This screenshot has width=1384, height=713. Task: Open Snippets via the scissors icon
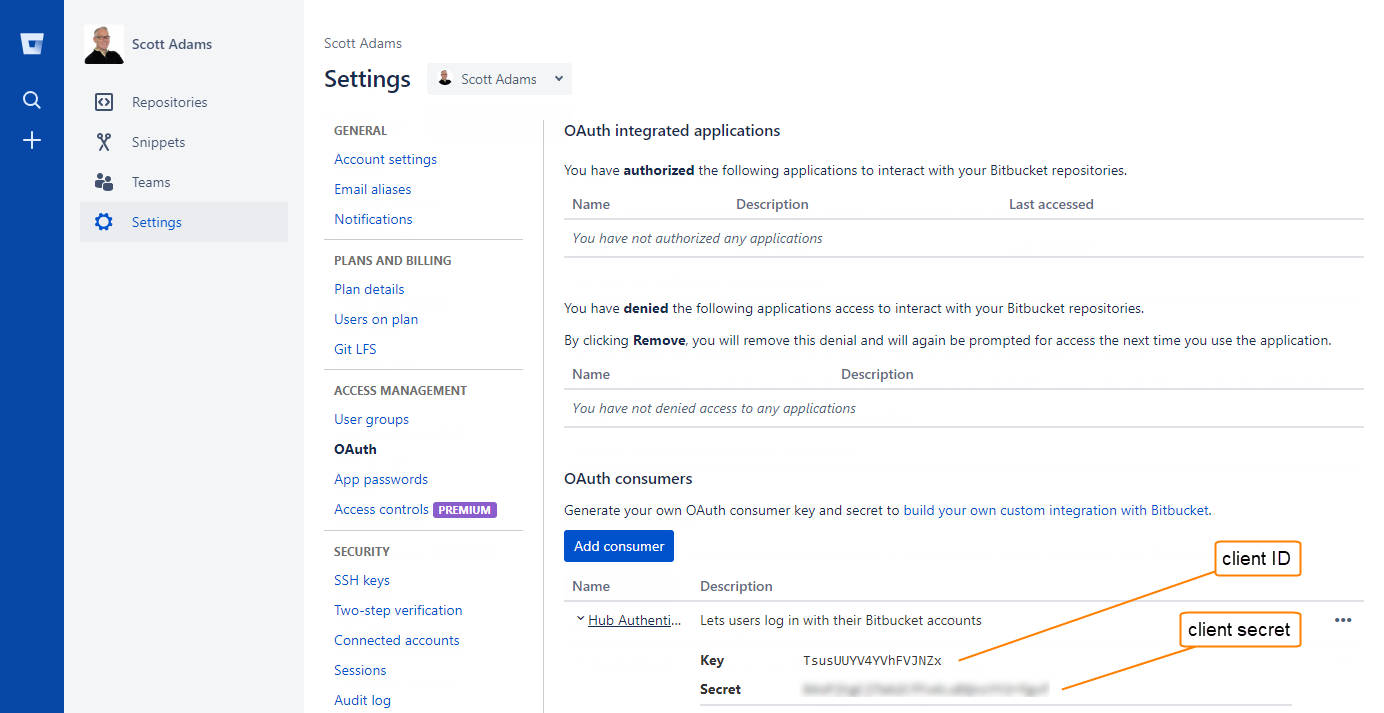[104, 141]
